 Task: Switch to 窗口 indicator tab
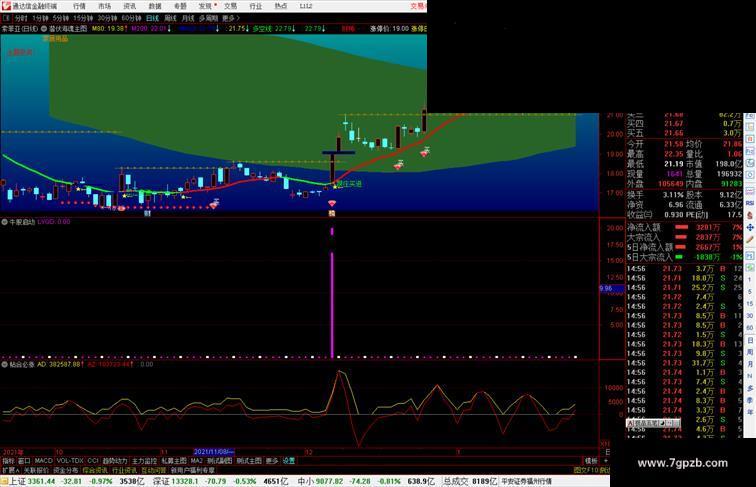point(24,461)
